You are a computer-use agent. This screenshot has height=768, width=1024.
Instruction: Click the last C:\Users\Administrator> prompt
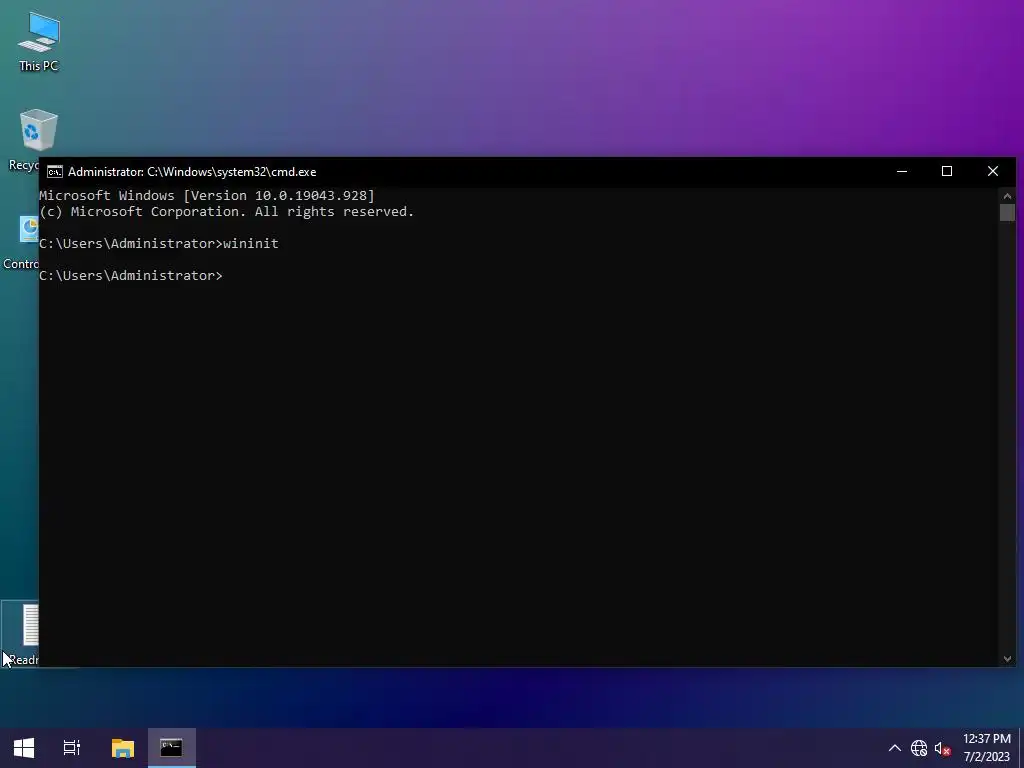(131, 275)
